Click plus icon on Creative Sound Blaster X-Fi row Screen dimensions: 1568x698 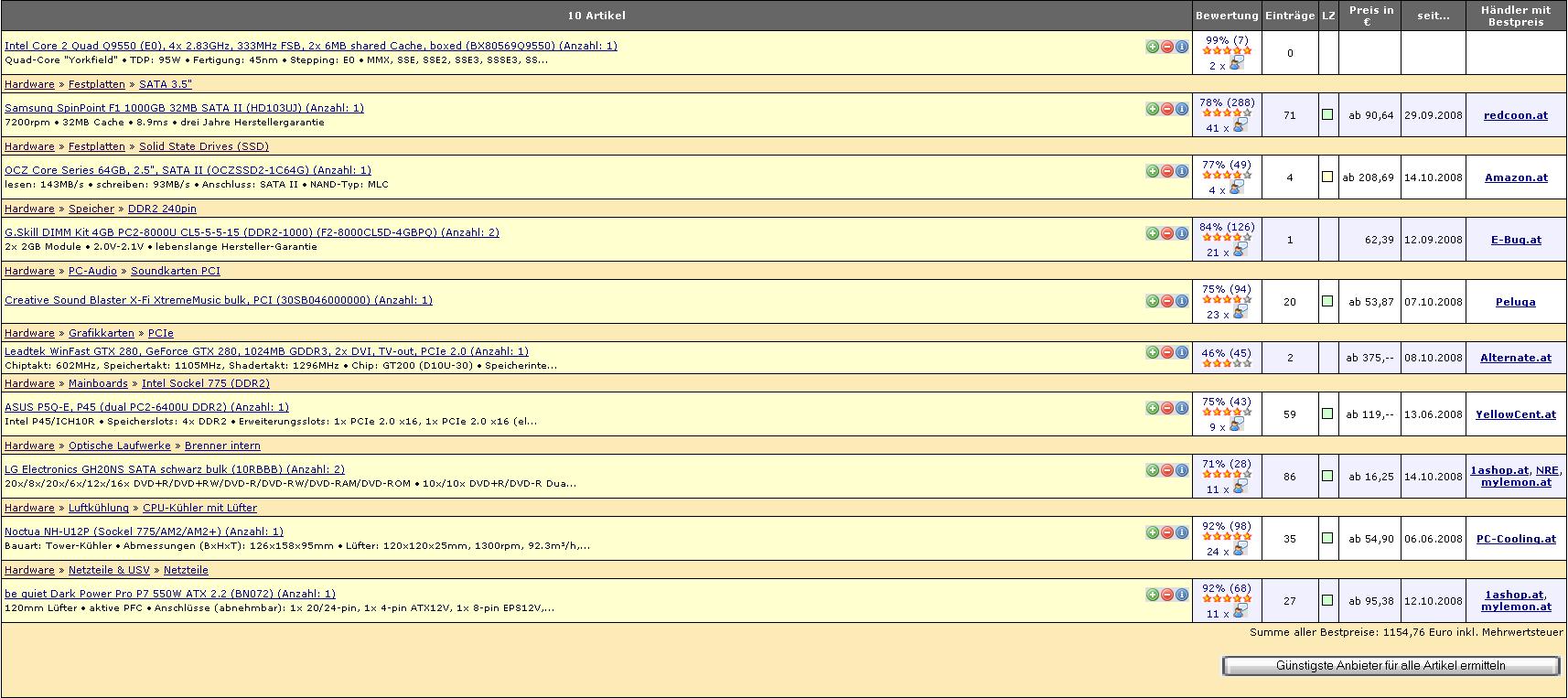coord(1153,300)
